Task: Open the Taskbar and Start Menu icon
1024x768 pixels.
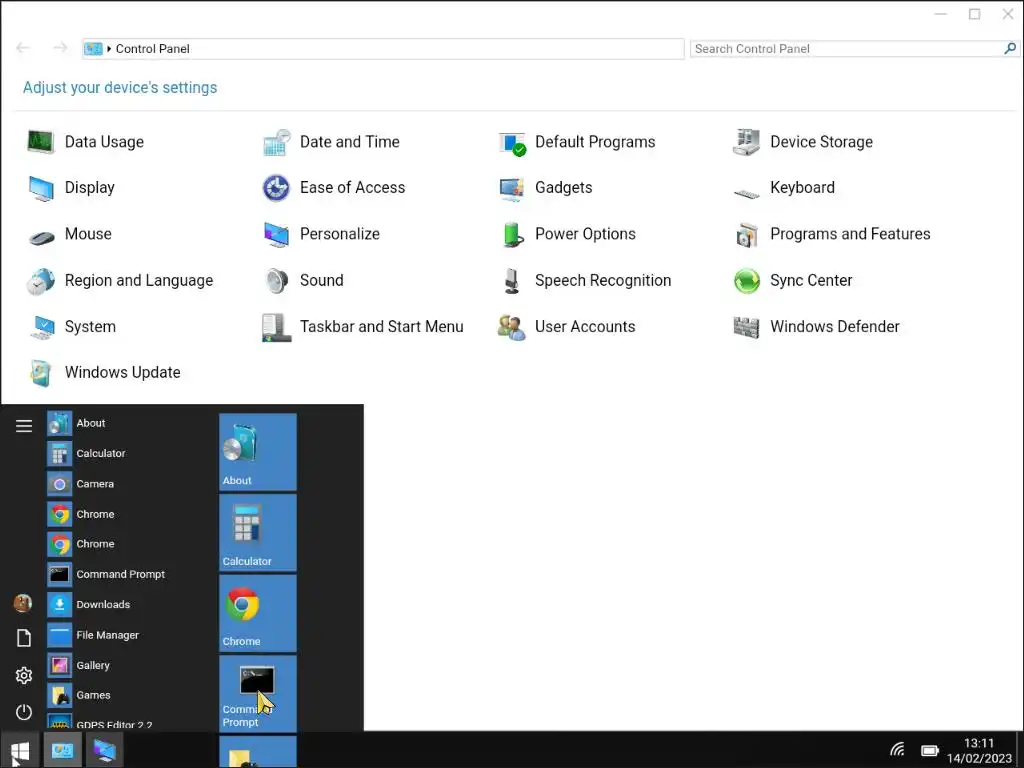Action: coord(276,327)
